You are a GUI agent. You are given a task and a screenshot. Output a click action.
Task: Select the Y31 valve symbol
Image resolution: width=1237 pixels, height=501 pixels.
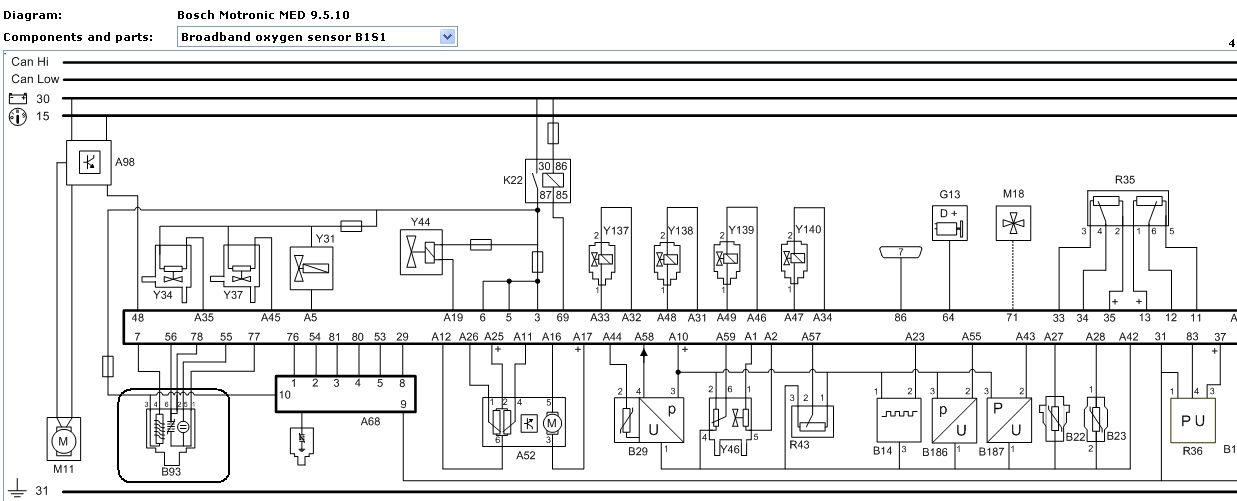pyautogui.click(x=311, y=267)
